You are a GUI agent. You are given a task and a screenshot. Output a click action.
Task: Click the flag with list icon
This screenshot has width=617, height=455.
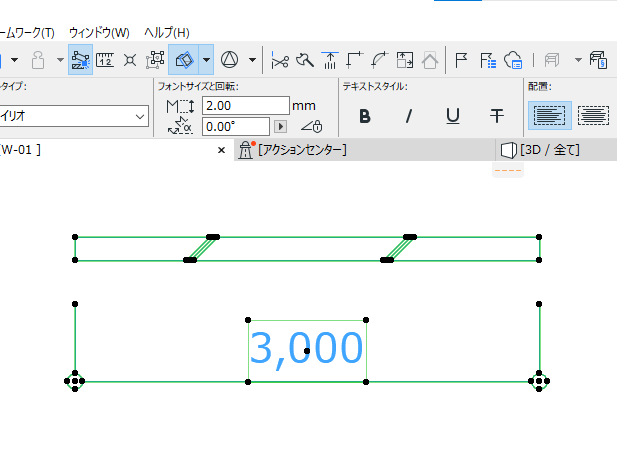coord(488,60)
